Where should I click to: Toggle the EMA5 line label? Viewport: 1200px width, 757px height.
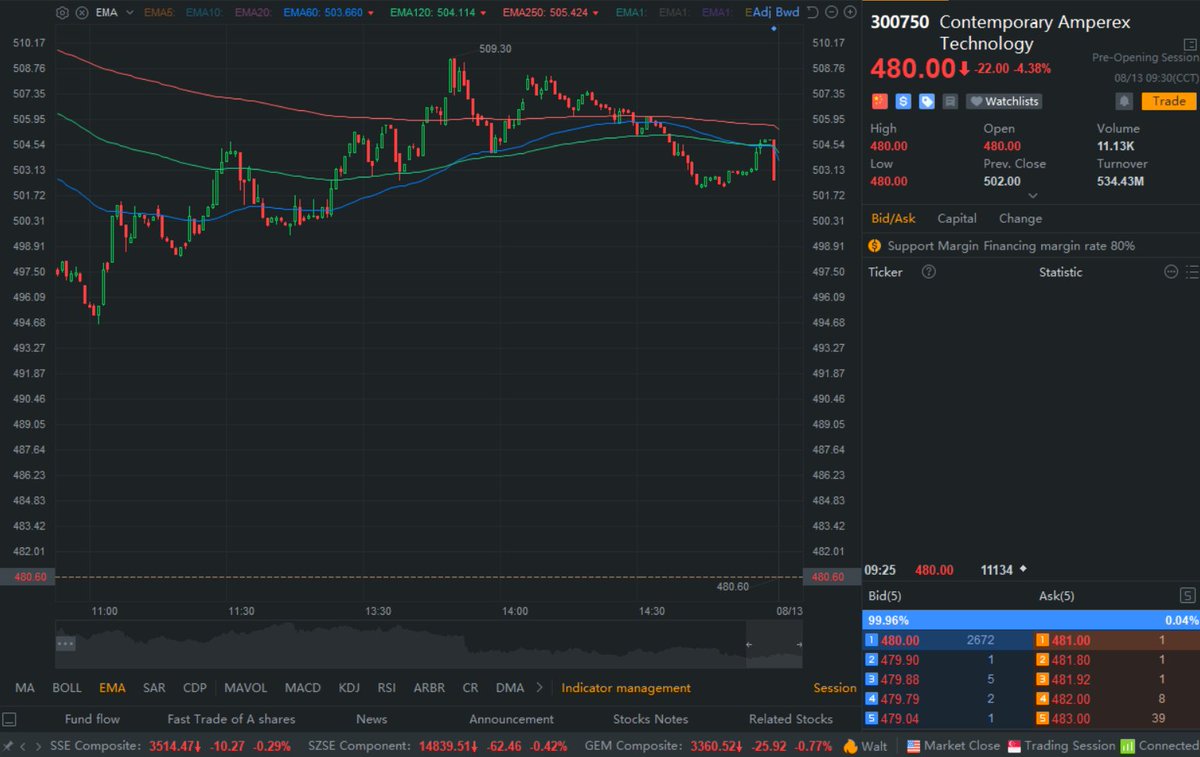coord(159,13)
